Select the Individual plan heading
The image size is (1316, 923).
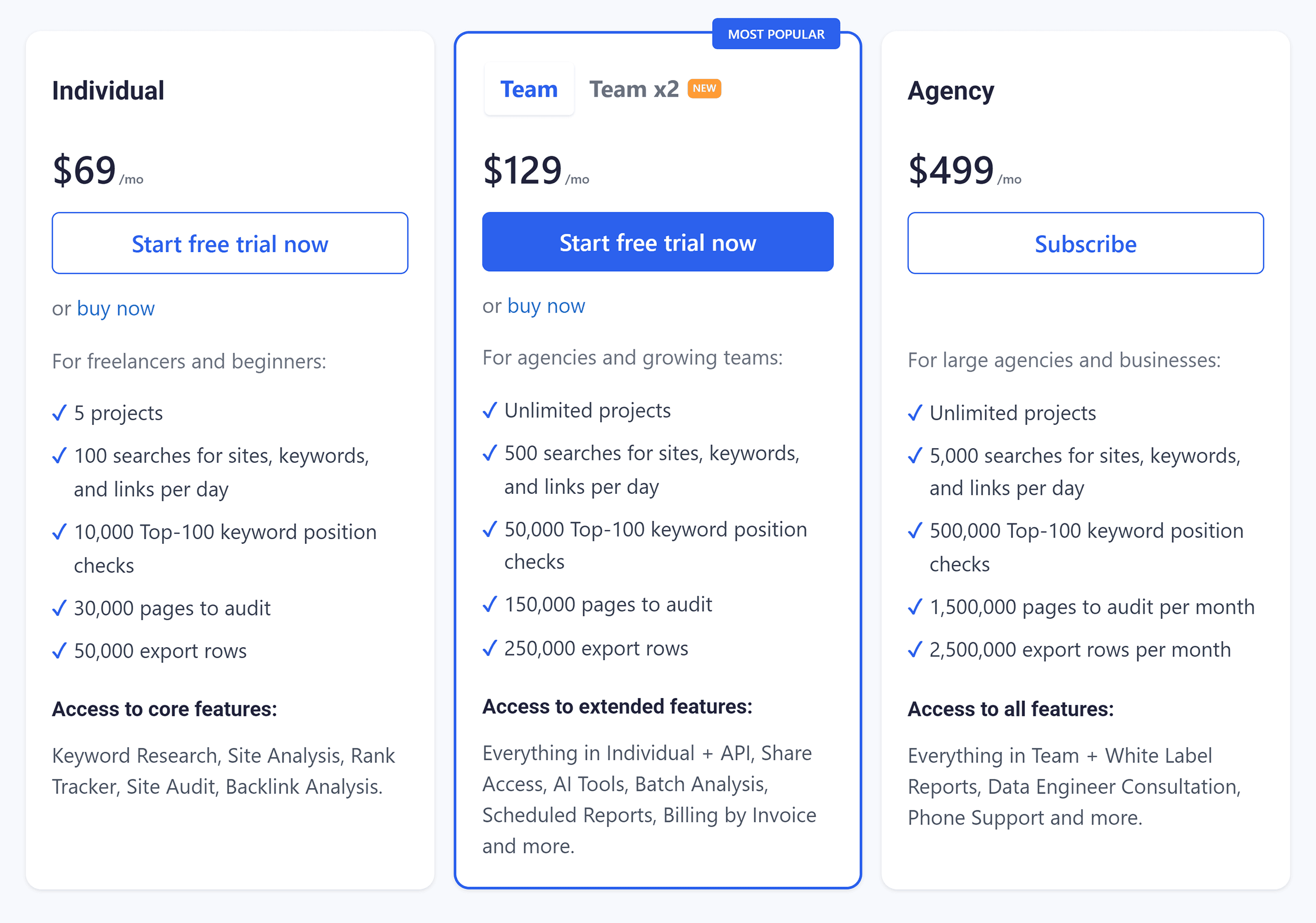coord(108,90)
